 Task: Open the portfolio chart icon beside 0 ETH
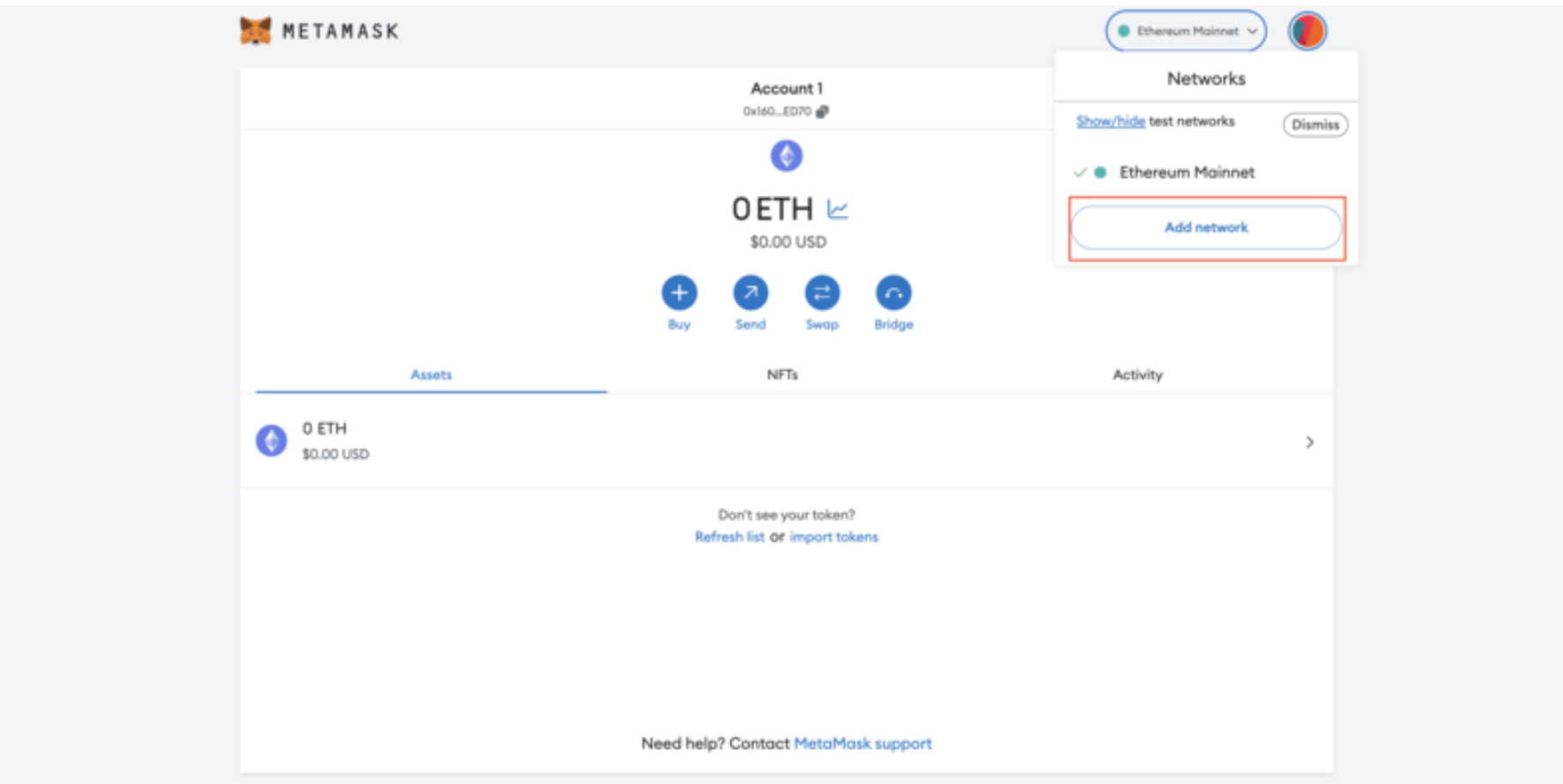coord(837,210)
